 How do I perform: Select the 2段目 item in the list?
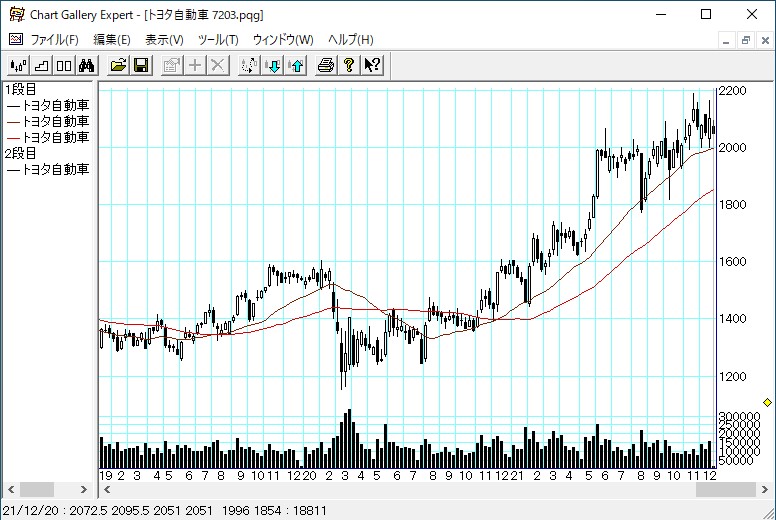[x=20, y=153]
